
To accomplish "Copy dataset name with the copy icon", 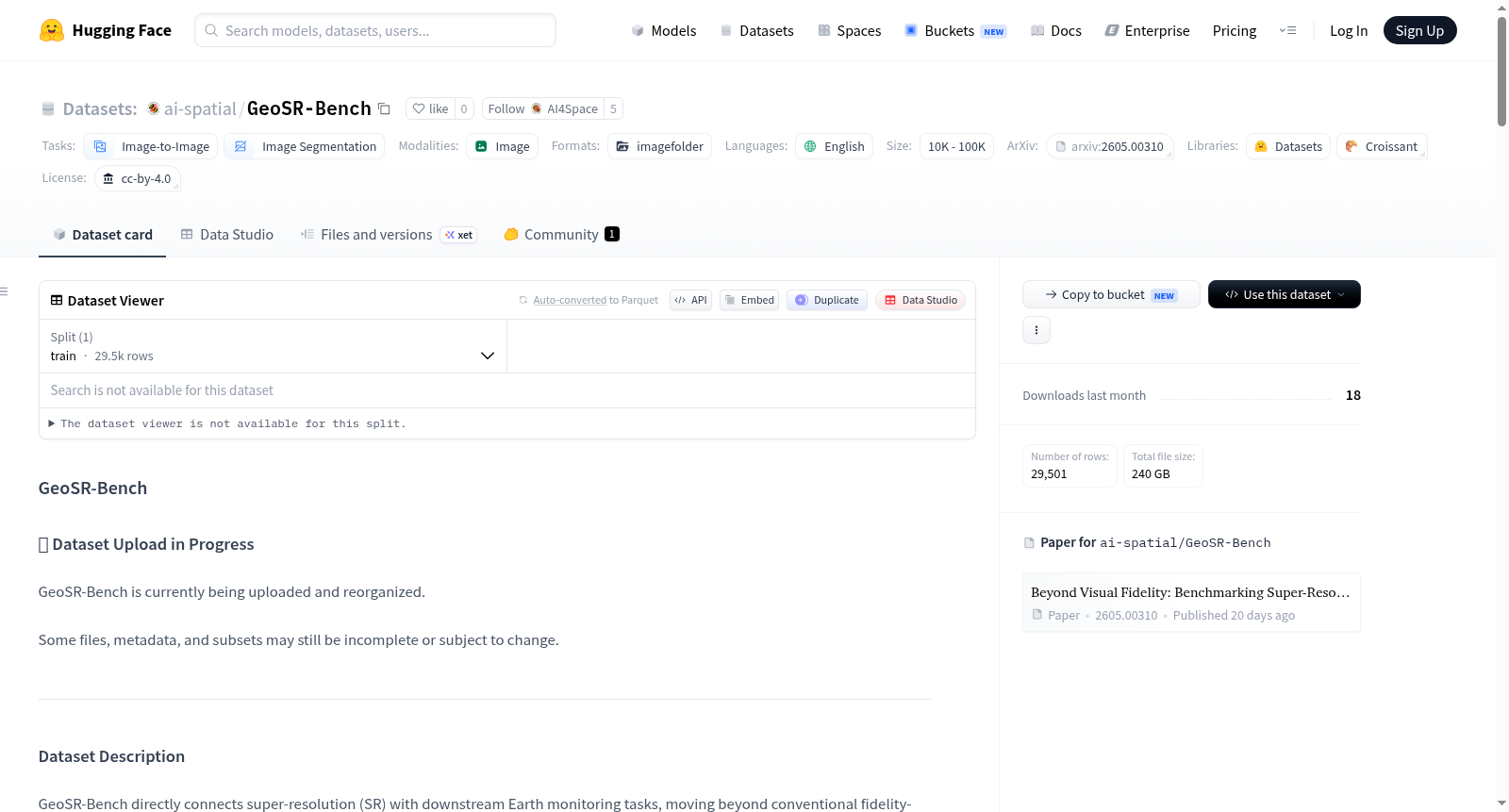I will pos(384,108).
